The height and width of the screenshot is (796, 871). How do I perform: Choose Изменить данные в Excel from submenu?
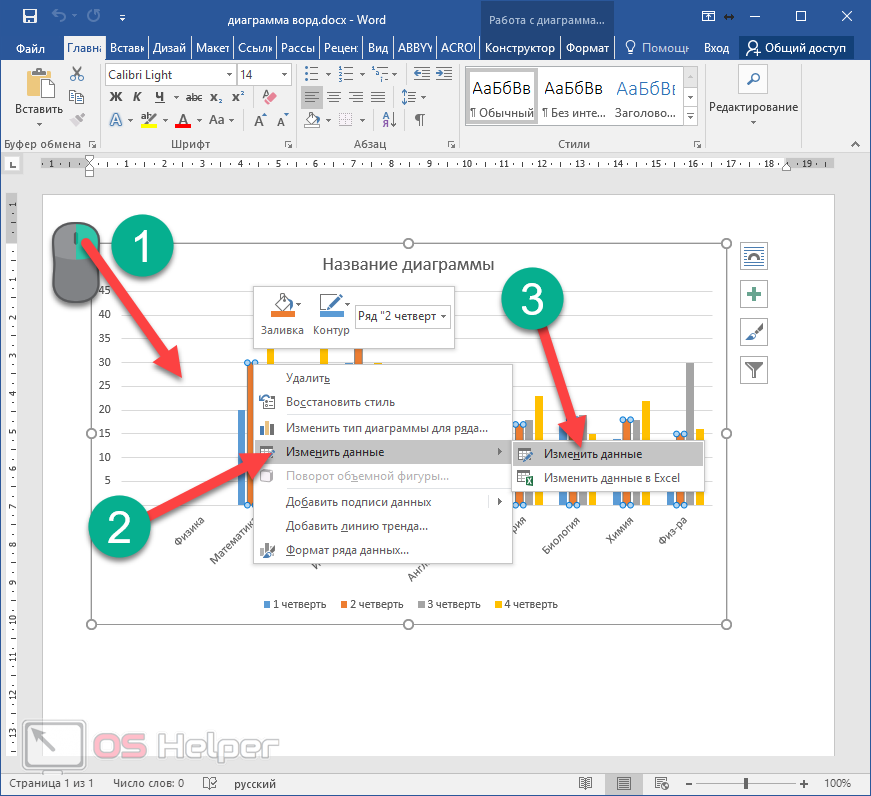point(611,478)
